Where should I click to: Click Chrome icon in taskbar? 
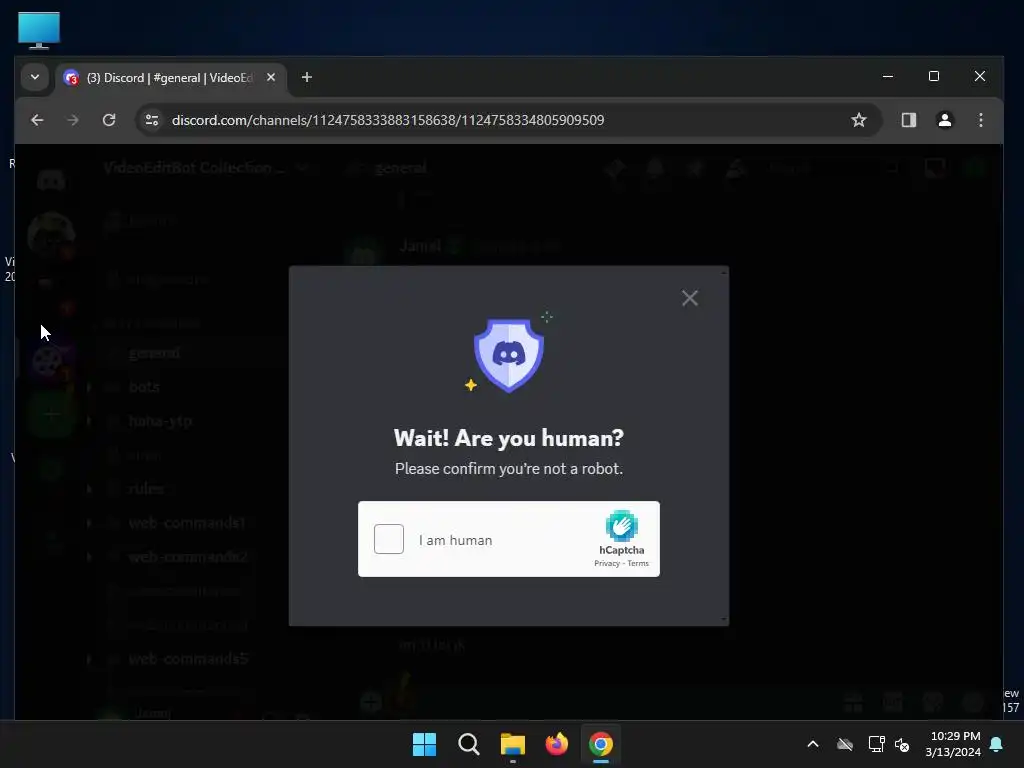point(601,744)
